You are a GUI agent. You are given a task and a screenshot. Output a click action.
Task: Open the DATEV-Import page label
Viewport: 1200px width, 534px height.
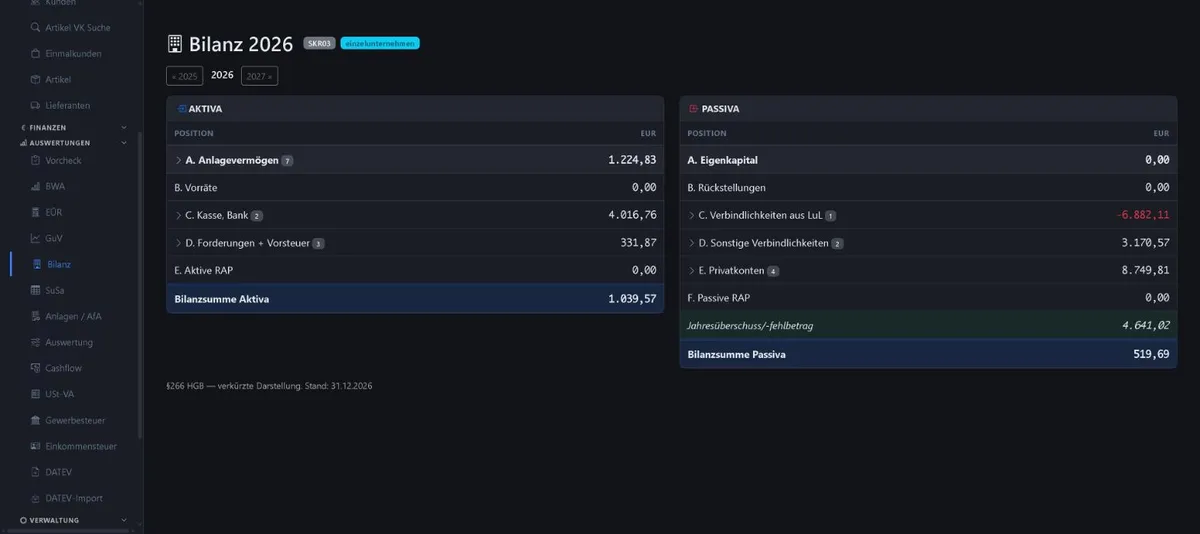(x=74, y=498)
